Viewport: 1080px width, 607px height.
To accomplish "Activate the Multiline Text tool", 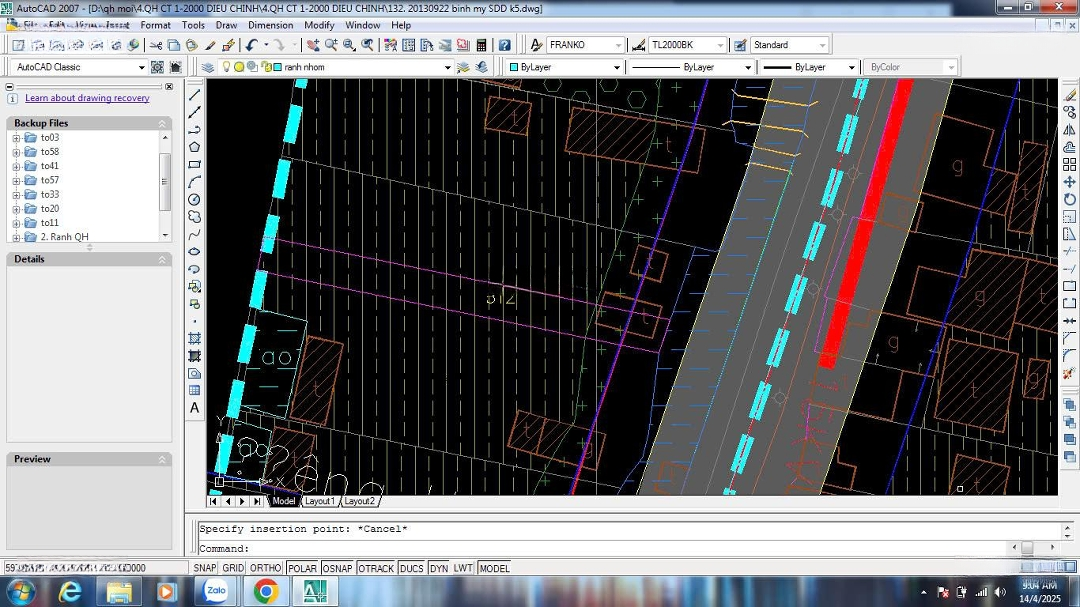I will [195, 408].
